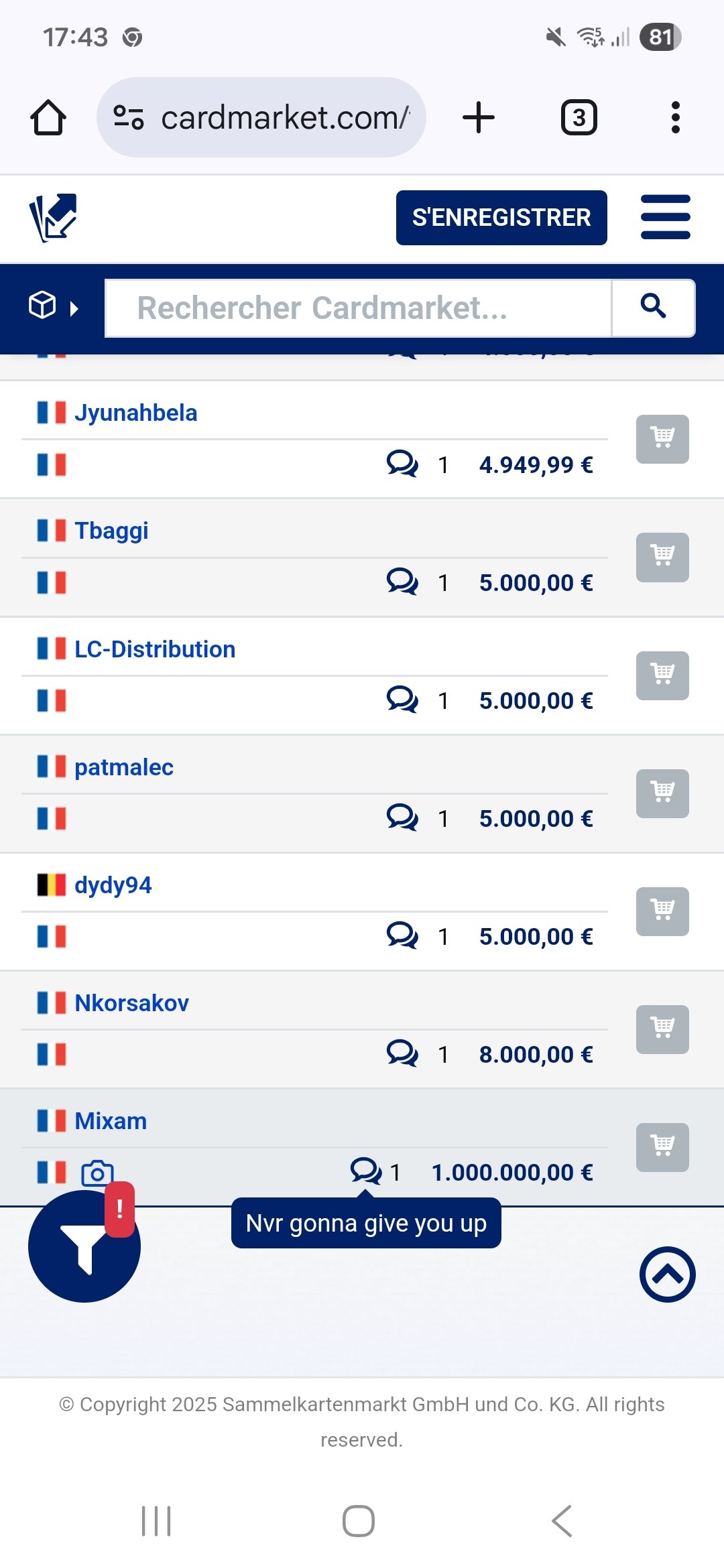The height and width of the screenshot is (1568, 724).
Task: Add Tbaggi's 5.000,00 € offer to cart
Action: tap(662, 557)
